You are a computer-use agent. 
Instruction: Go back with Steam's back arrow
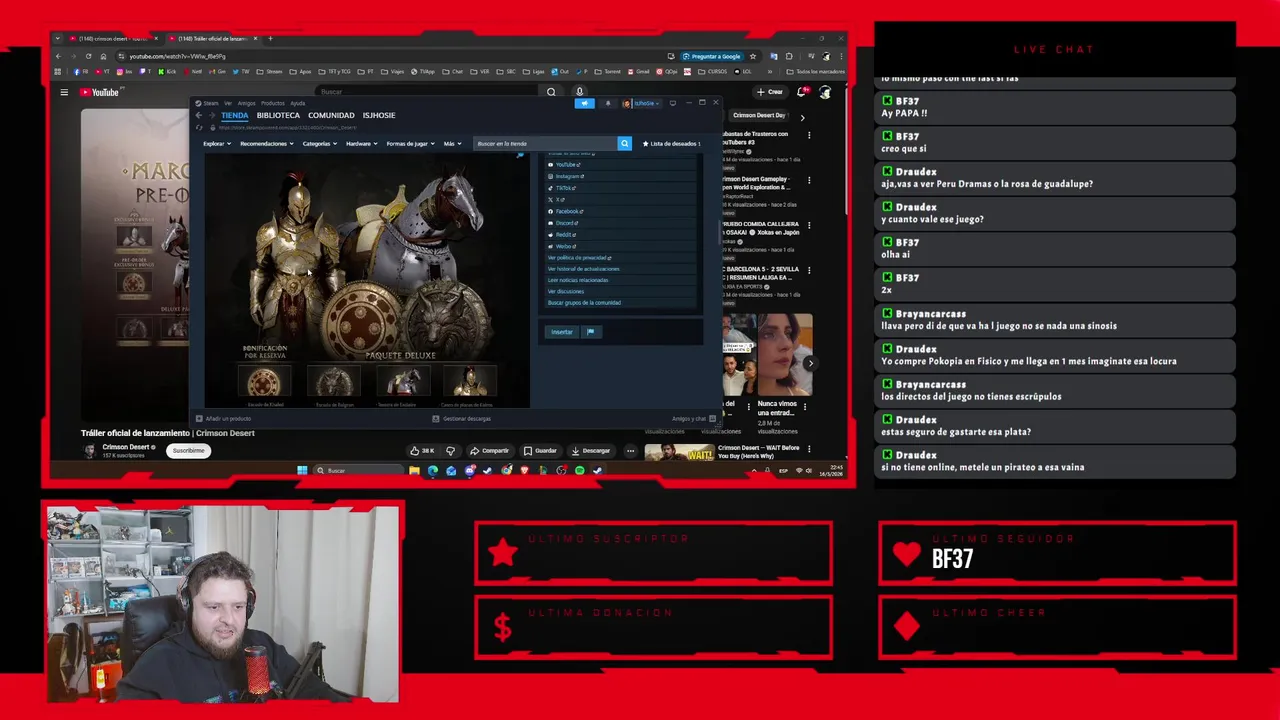(x=199, y=115)
